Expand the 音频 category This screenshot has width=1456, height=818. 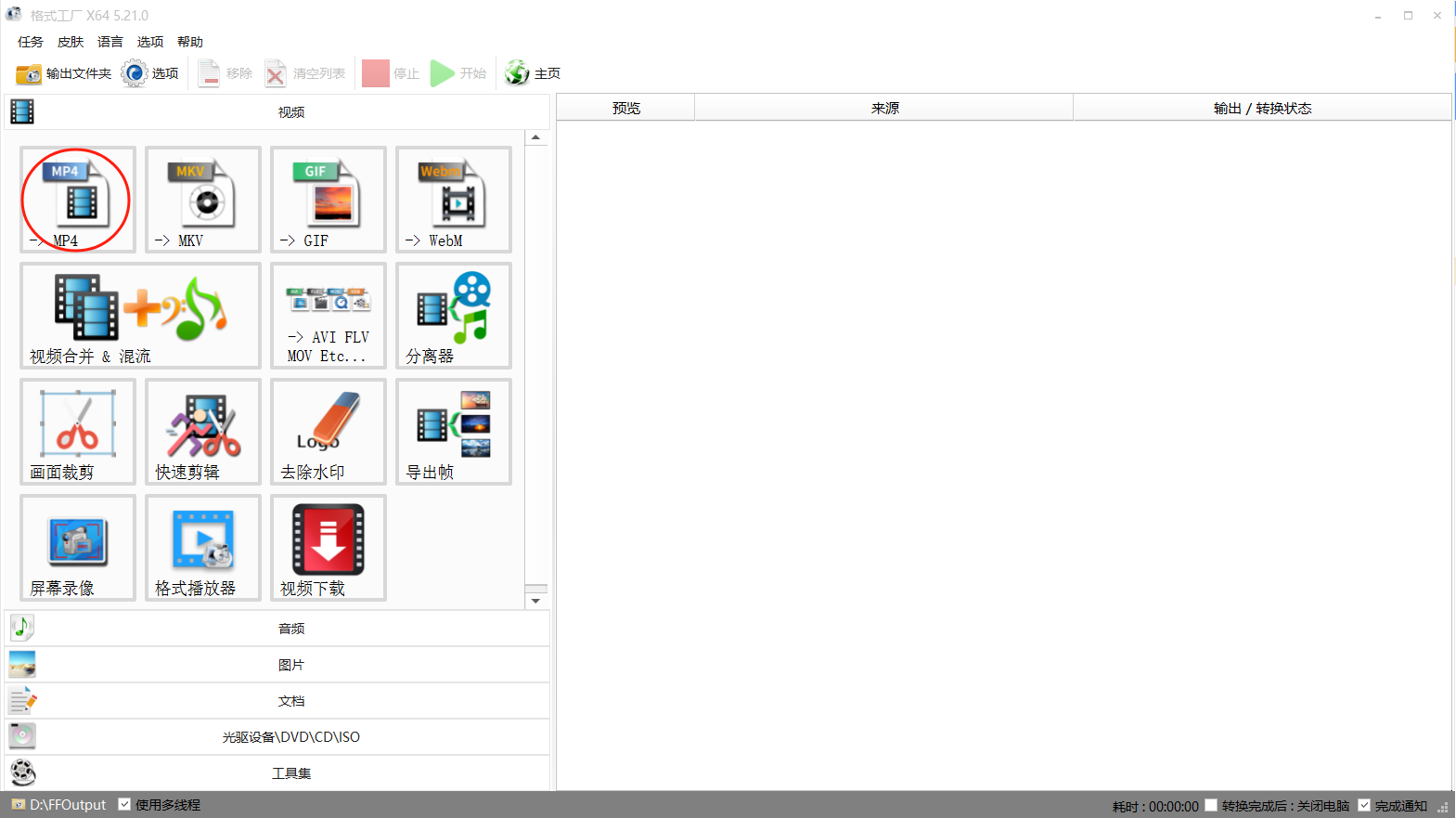[277, 629]
